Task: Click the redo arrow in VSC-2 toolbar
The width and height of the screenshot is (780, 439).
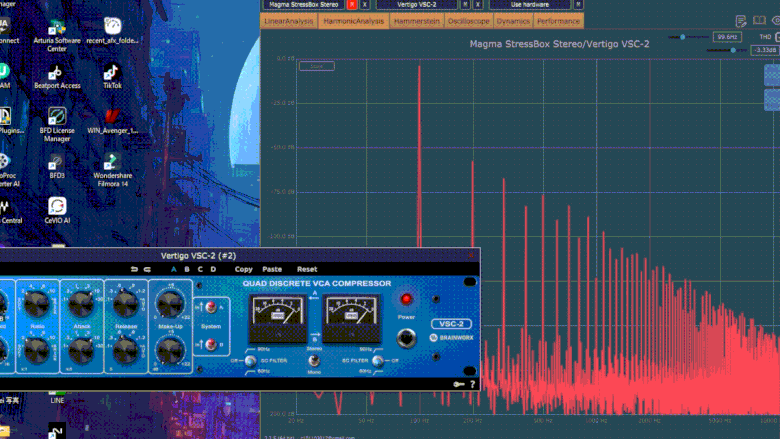Action: [x=147, y=269]
